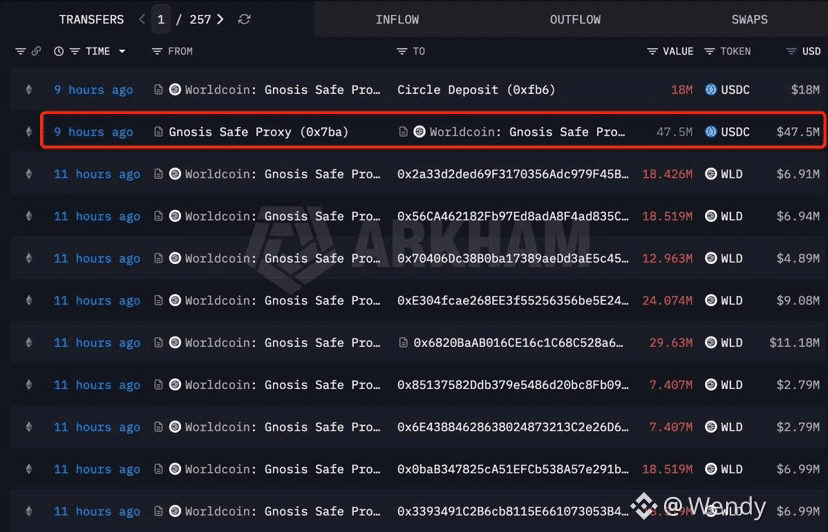Switch to the SWAPS tab
828x532 pixels.
coord(749,20)
